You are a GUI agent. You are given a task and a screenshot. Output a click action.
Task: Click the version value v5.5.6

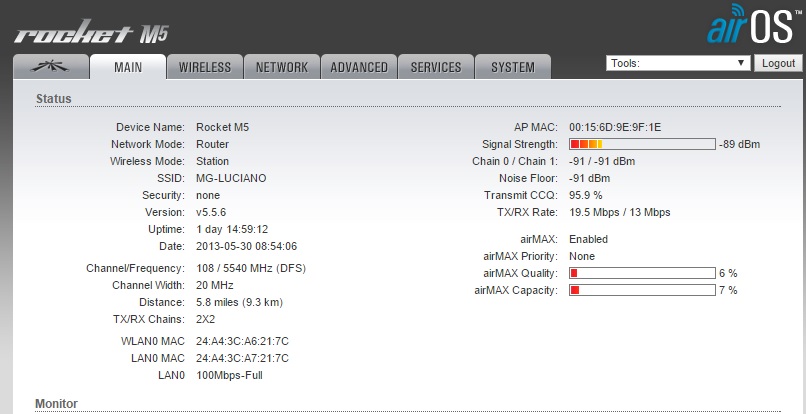[x=211, y=212]
